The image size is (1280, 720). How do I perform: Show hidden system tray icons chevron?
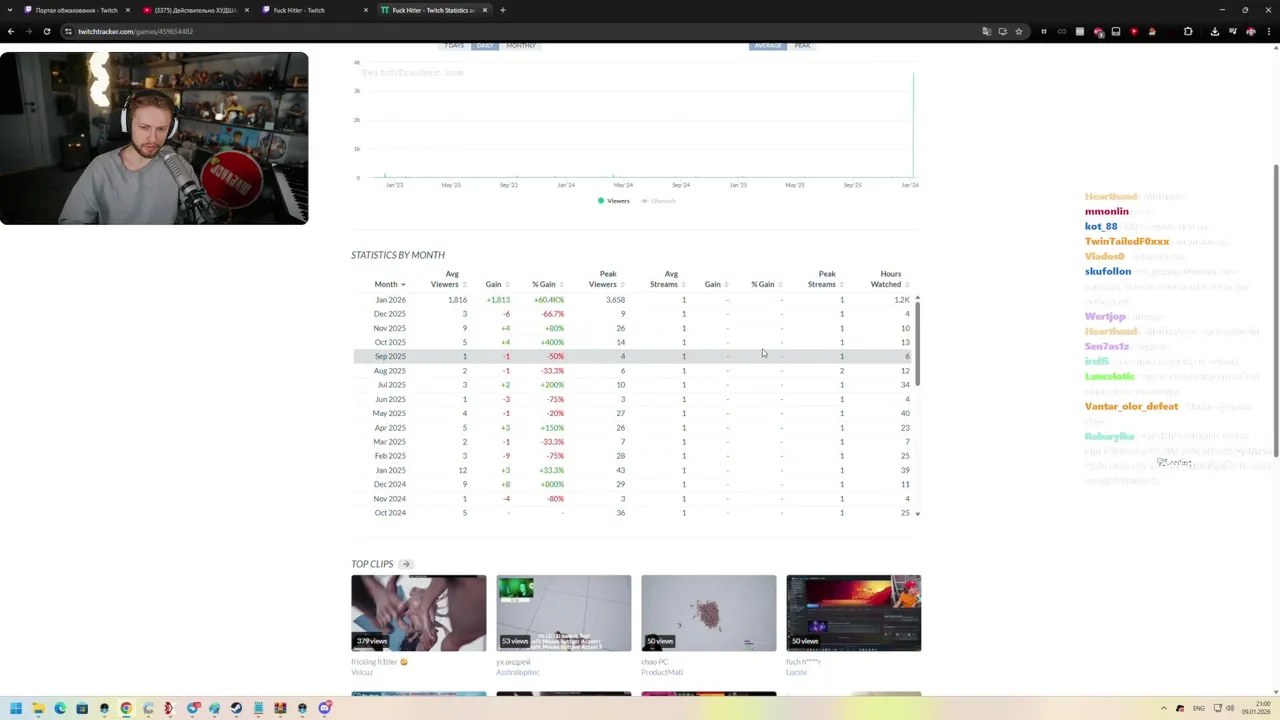[x=1164, y=708]
